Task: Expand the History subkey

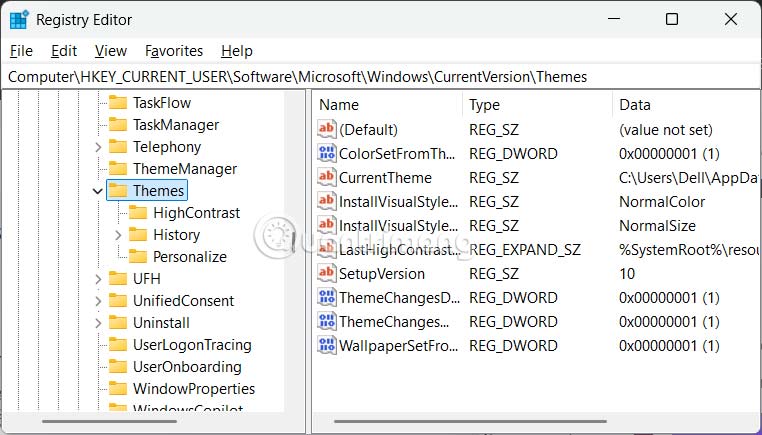Action: coord(118,235)
